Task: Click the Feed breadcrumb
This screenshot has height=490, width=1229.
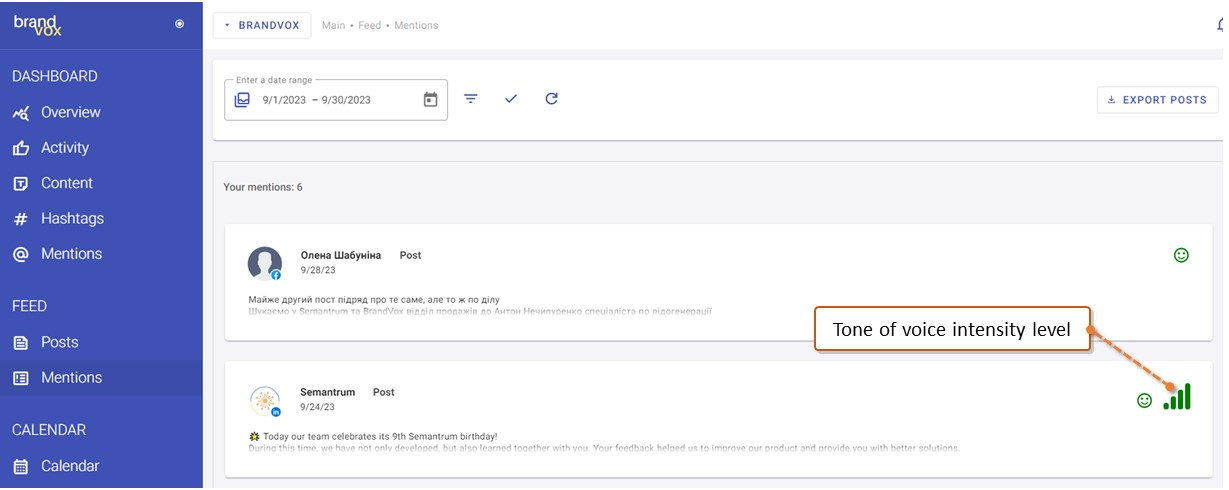Action: point(370,25)
